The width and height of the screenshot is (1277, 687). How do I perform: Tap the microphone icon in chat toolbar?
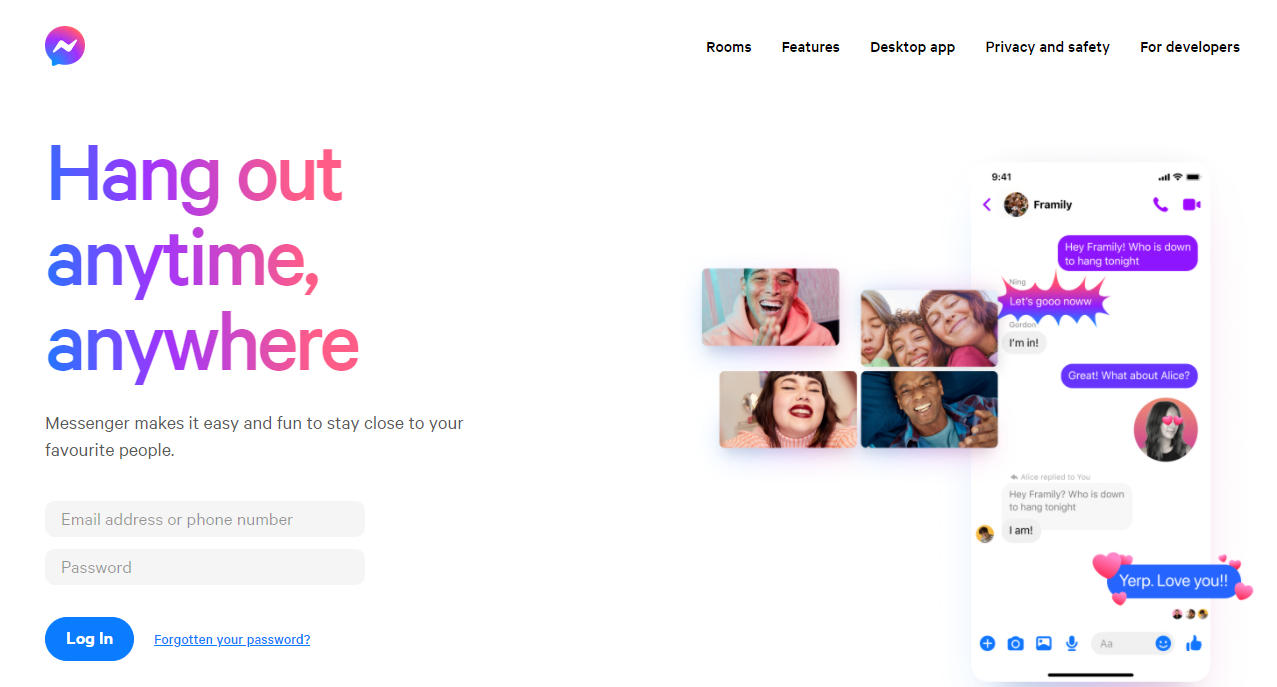pyautogui.click(x=1072, y=643)
